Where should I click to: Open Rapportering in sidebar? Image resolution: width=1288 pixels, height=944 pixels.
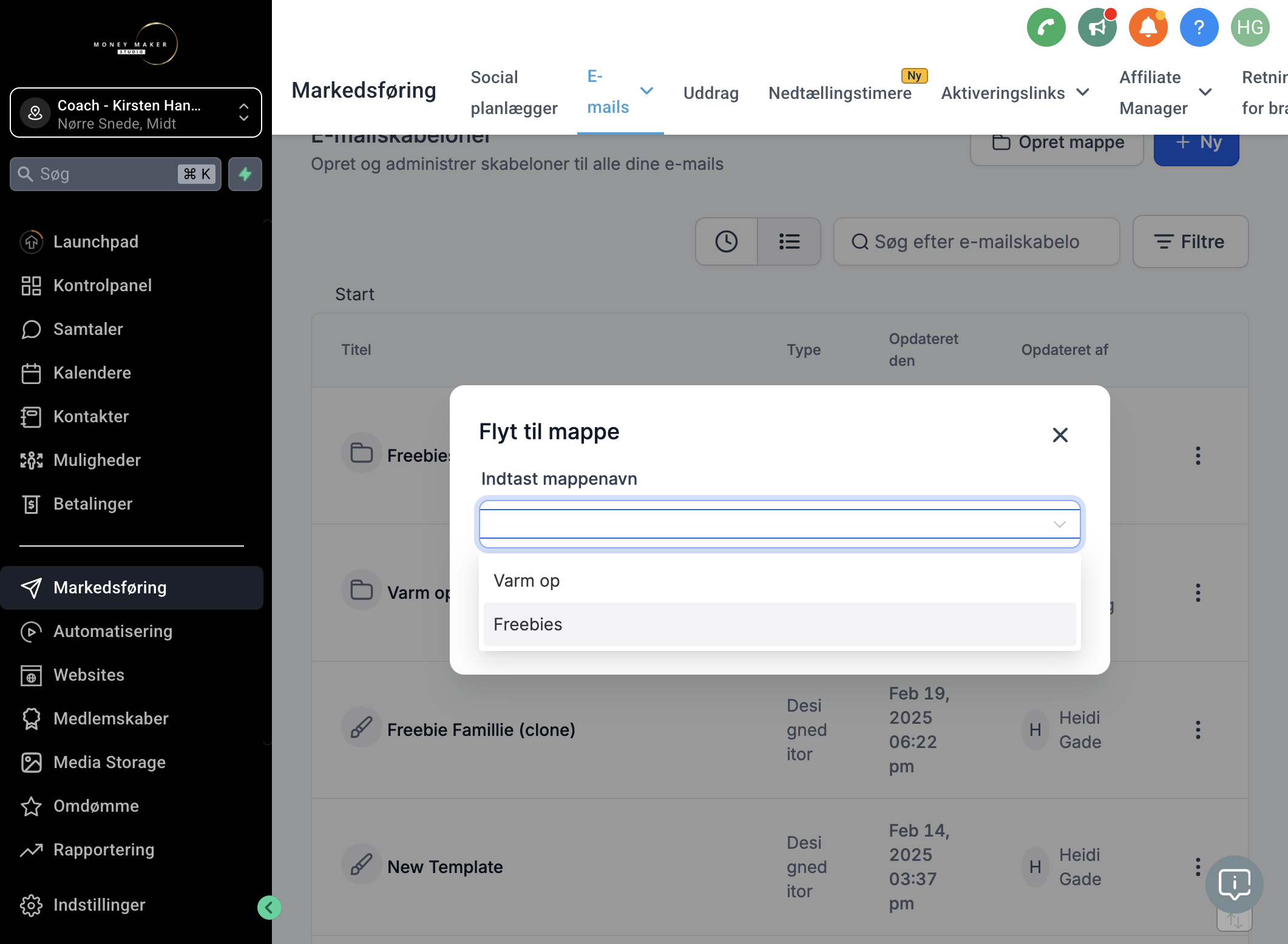[x=132, y=849]
